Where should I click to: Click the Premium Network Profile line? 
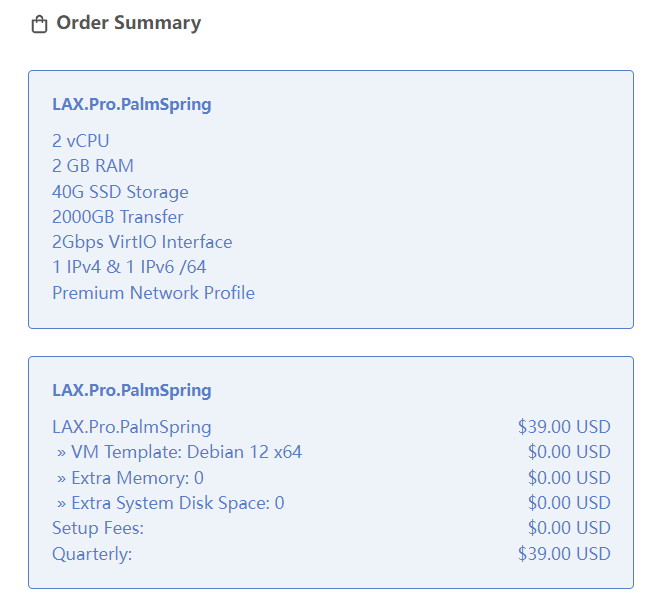pyautogui.click(x=154, y=293)
